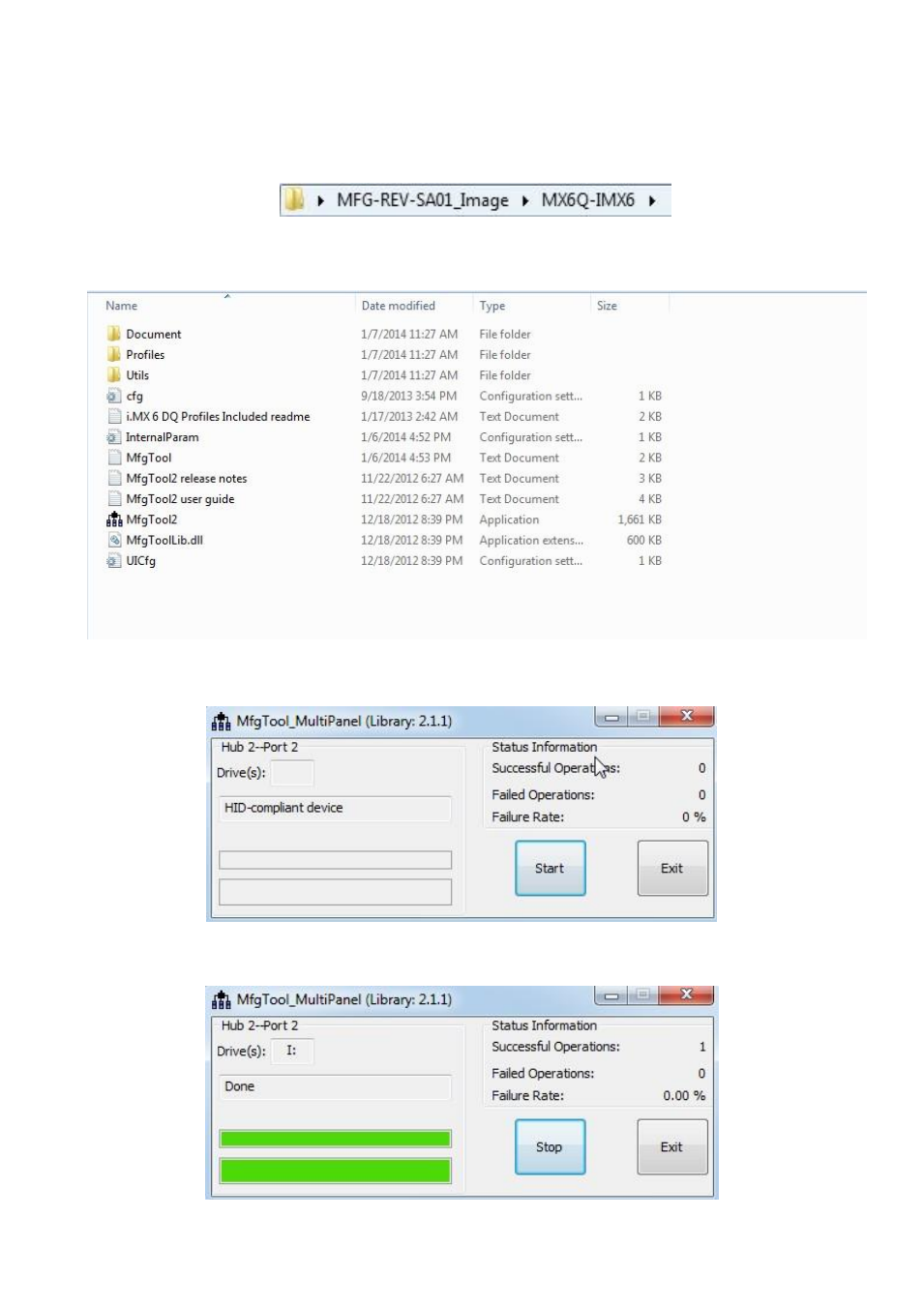Click the '1/17/2013 2:42 AM' date cell
Screen dimensions: 924x1306
[x=409, y=416]
